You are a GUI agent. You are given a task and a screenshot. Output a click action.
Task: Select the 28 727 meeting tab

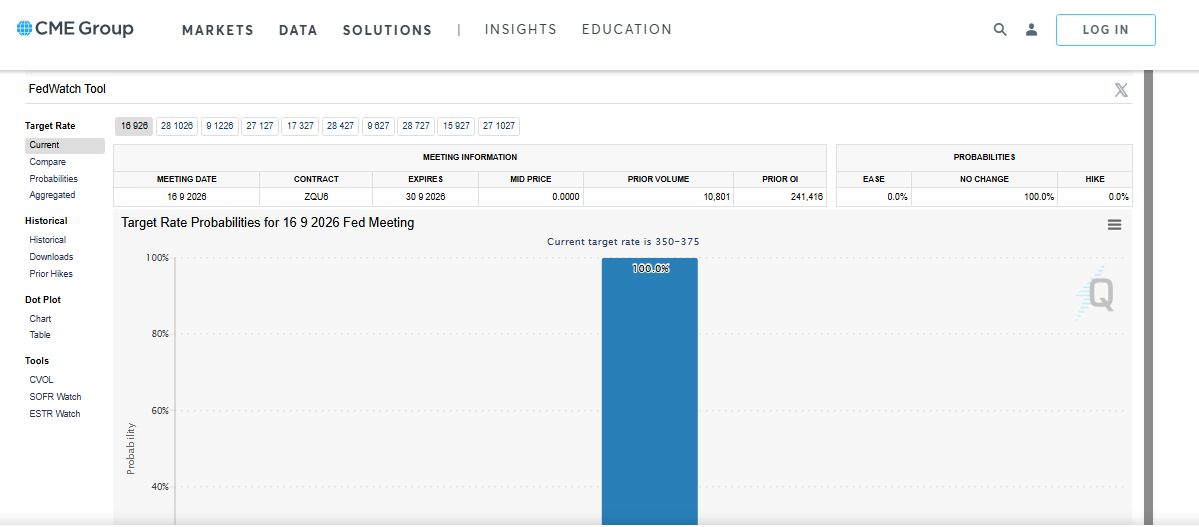416,126
